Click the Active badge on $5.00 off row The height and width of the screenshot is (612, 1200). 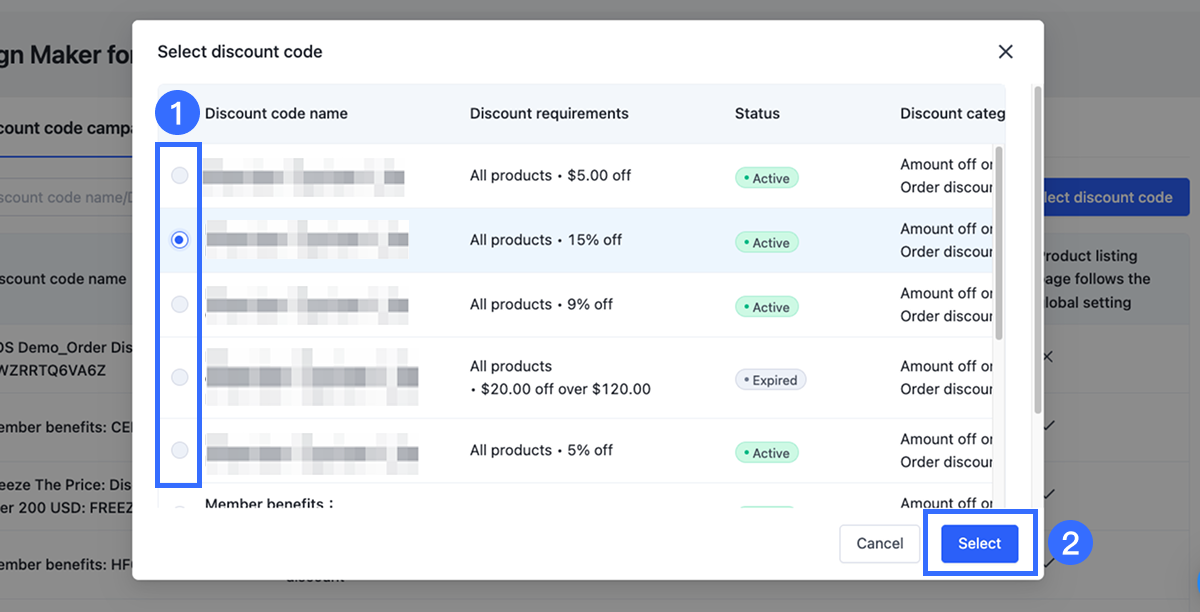767,178
